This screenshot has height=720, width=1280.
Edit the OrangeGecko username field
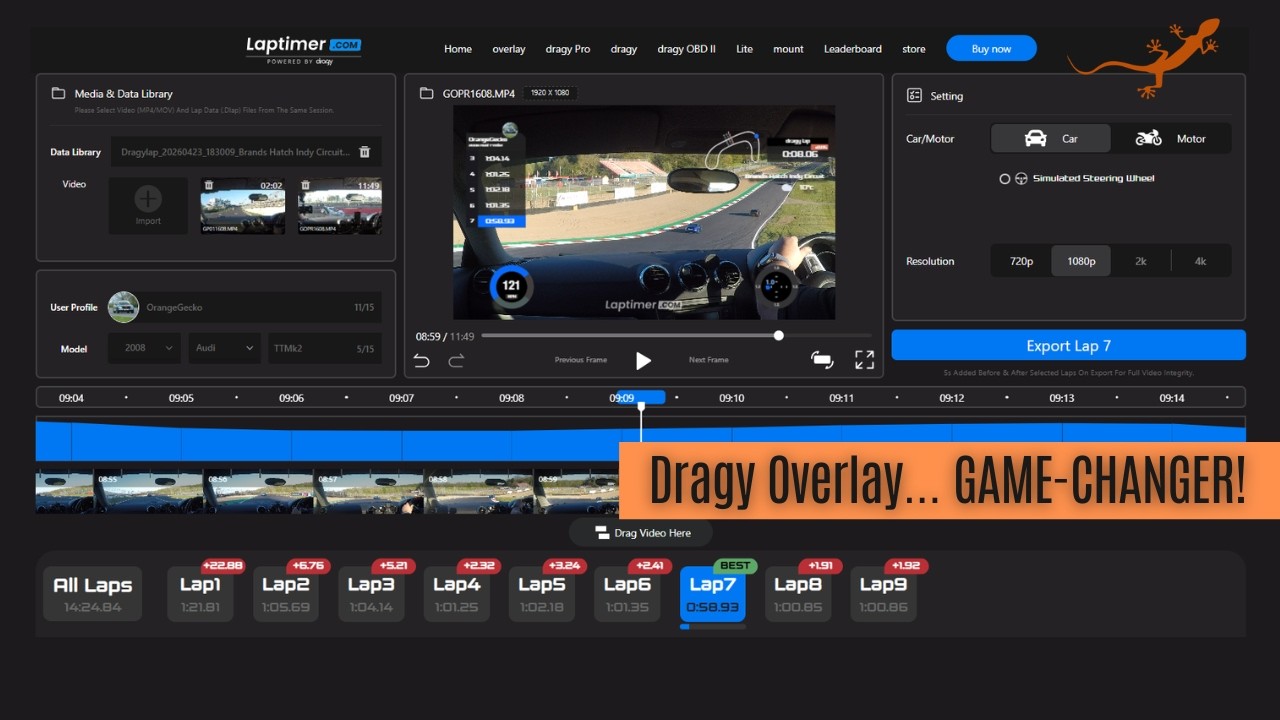[260, 307]
